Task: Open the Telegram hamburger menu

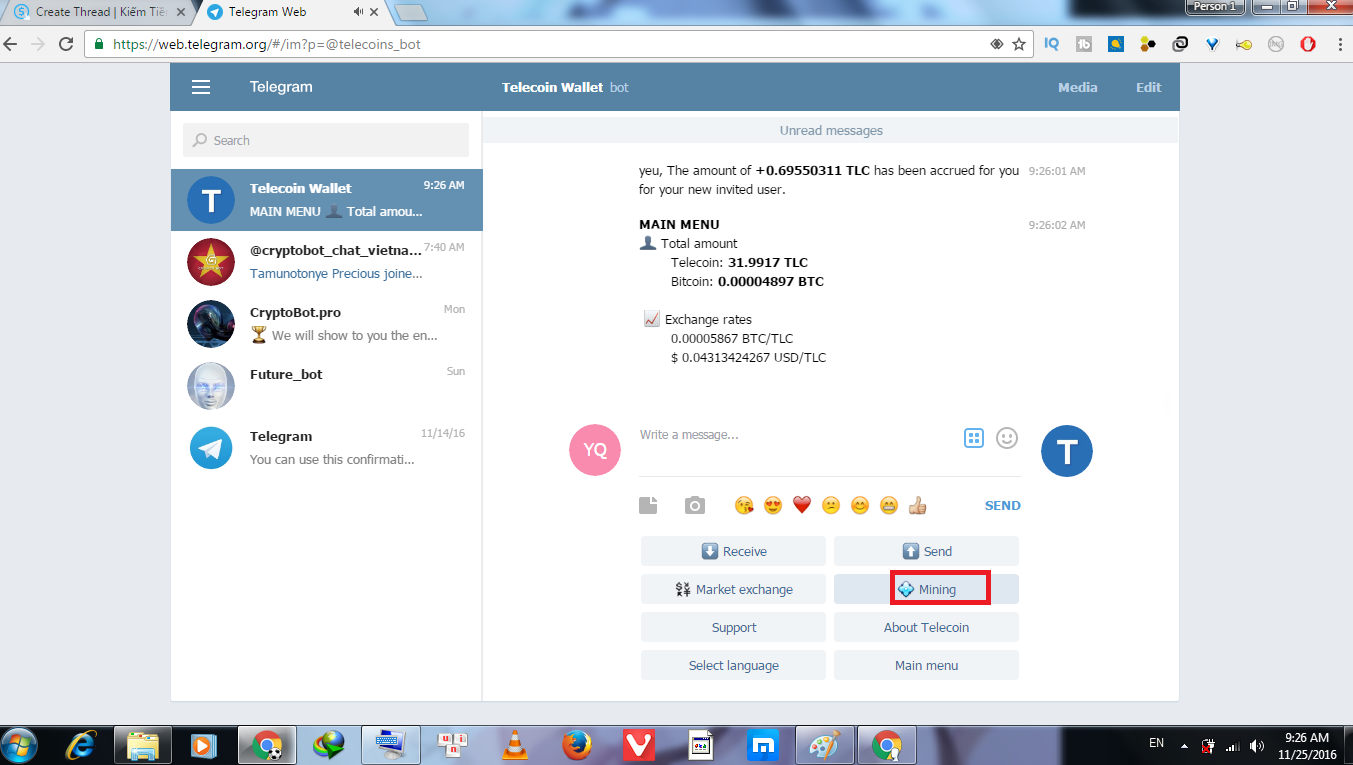Action: coord(201,87)
